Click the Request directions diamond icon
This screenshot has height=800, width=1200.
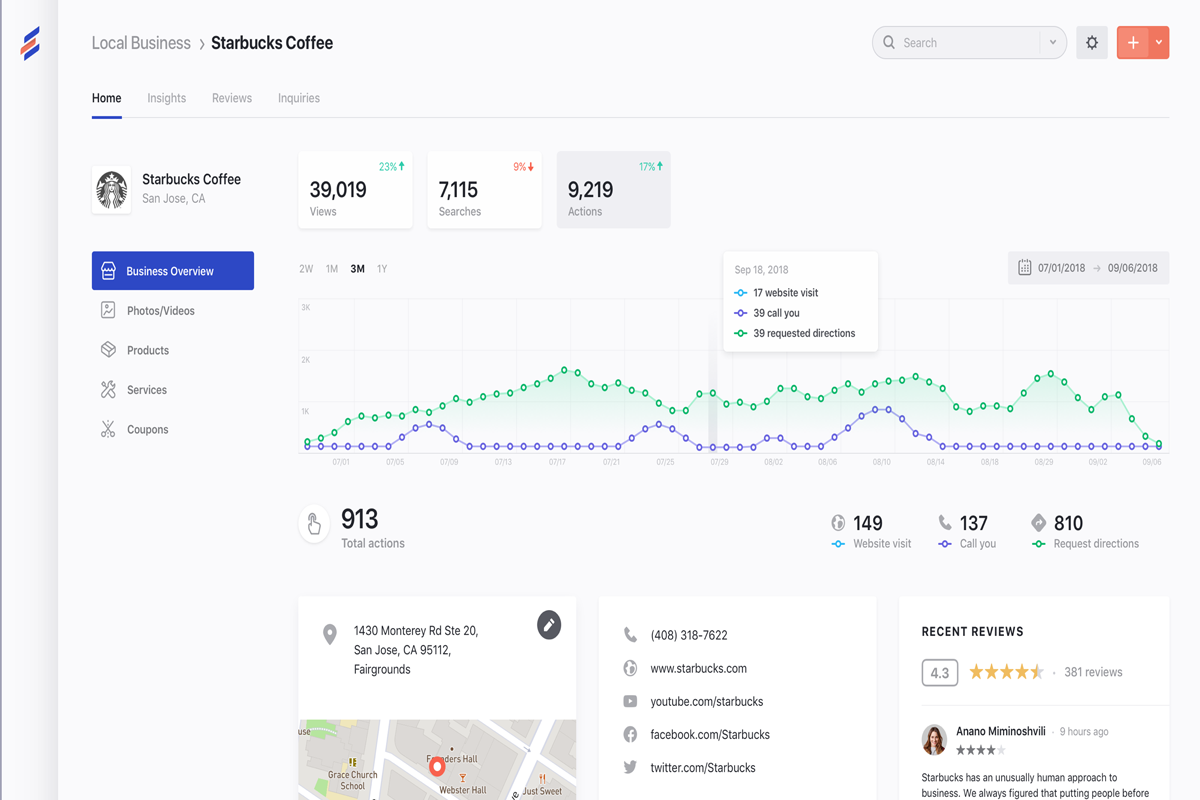[x=1039, y=523]
